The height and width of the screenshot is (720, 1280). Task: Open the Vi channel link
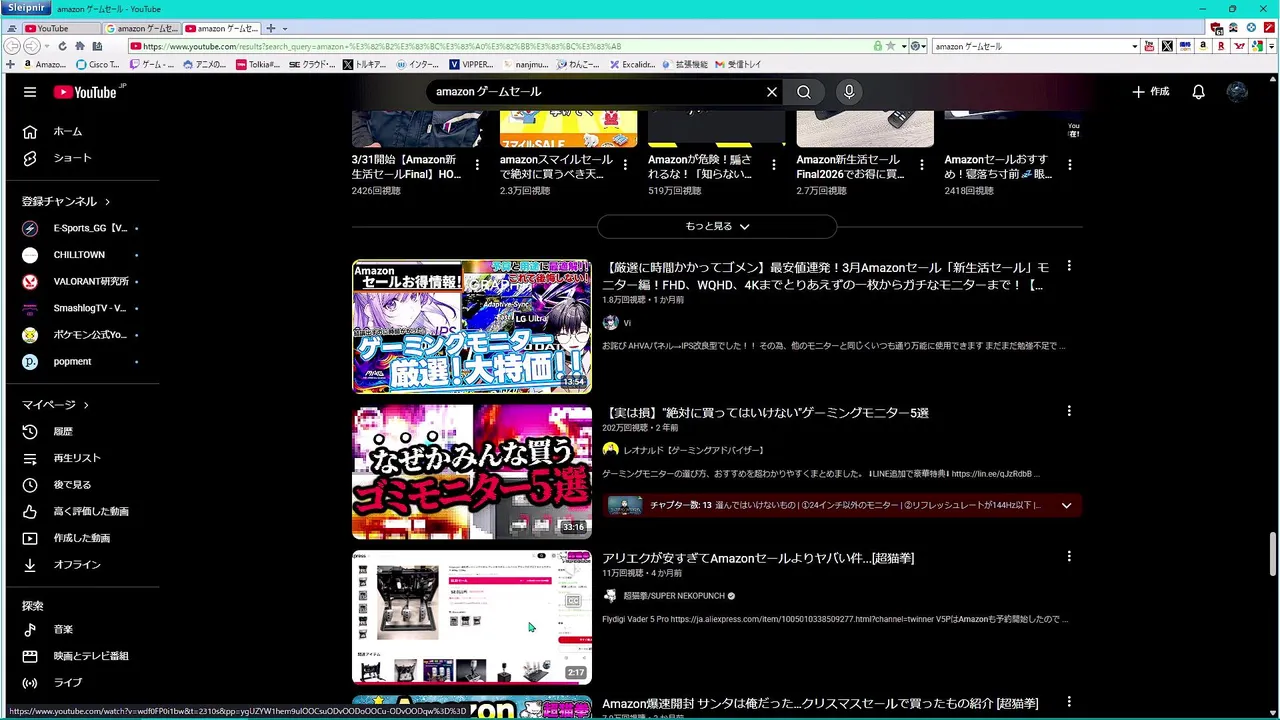coord(627,323)
